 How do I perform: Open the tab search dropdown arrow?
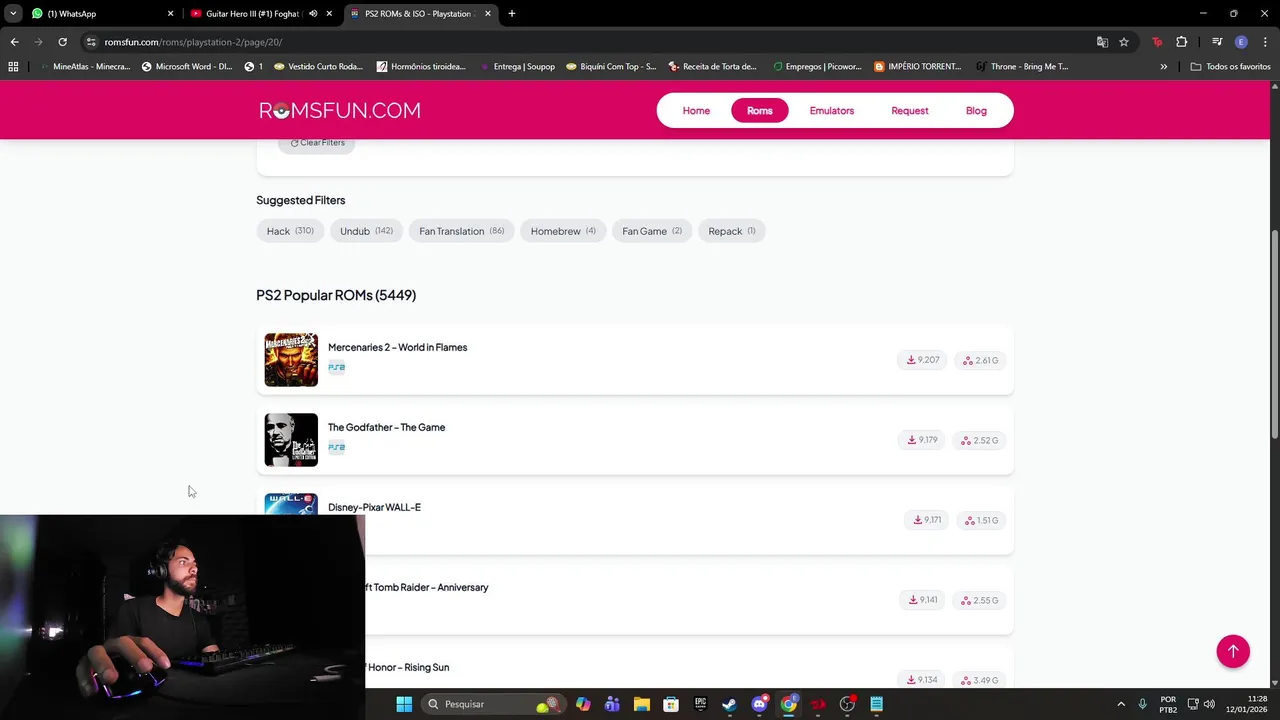(x=13, y=14)
